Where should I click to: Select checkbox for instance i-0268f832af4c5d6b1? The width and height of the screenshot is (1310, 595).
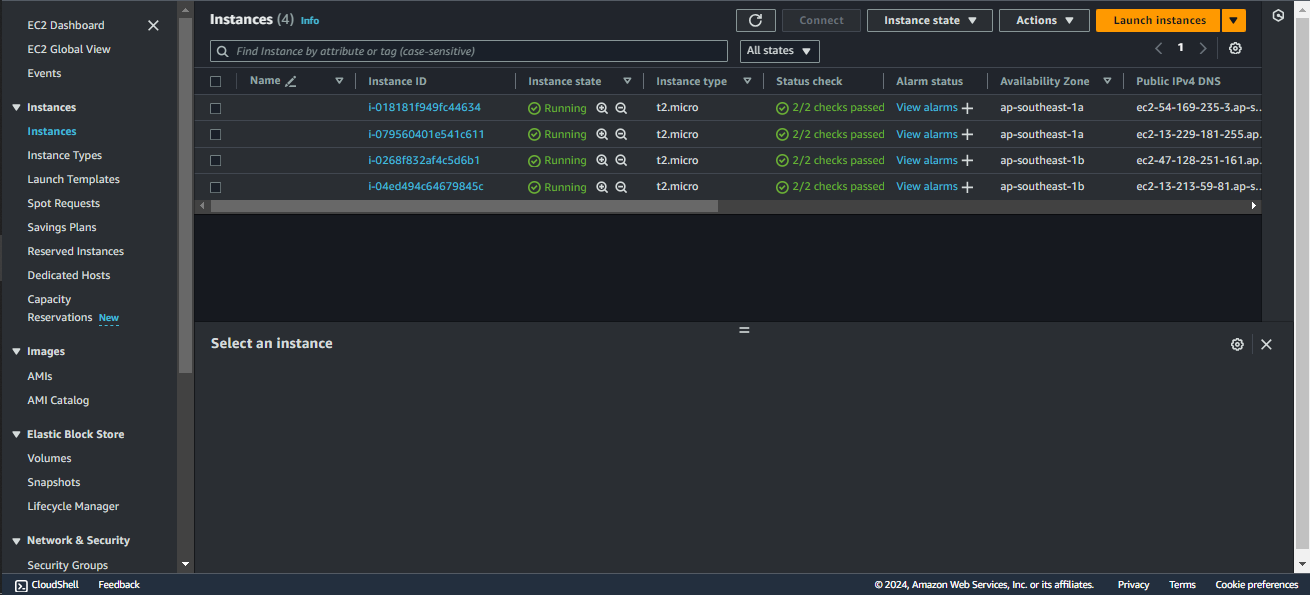tap(215, 160)
